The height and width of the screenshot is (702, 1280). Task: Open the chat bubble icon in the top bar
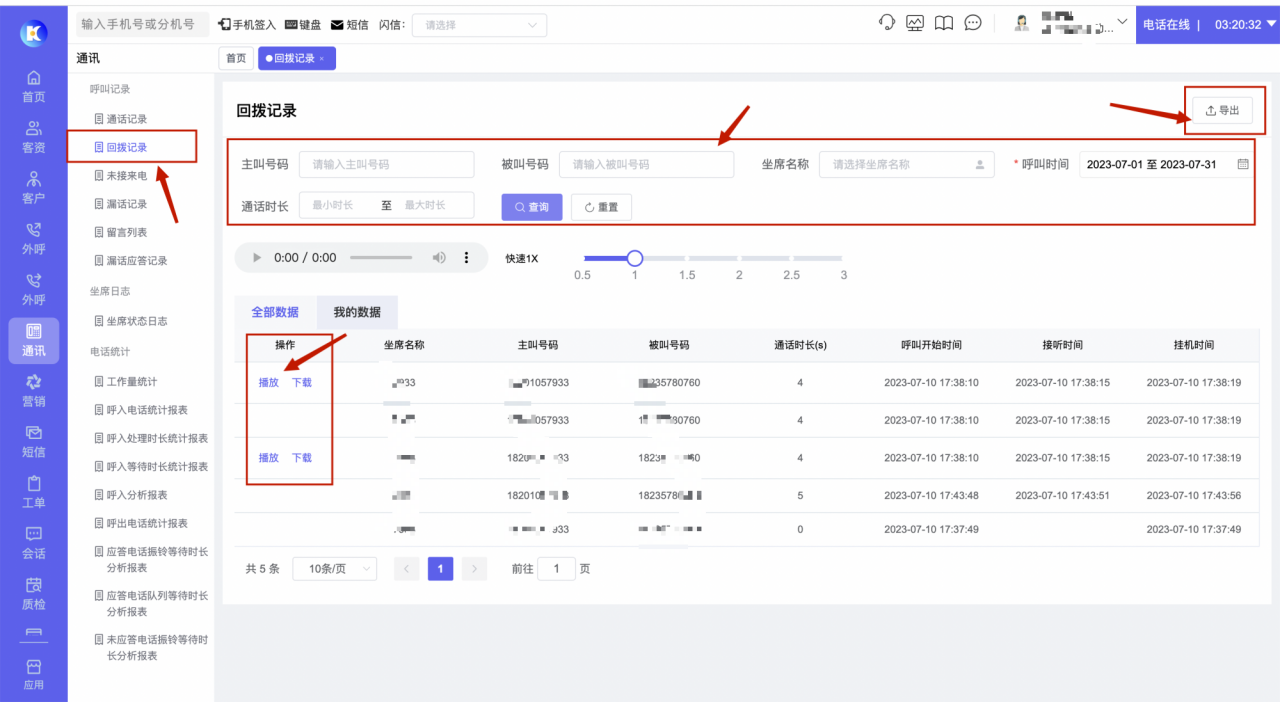(x=973, y=23)
